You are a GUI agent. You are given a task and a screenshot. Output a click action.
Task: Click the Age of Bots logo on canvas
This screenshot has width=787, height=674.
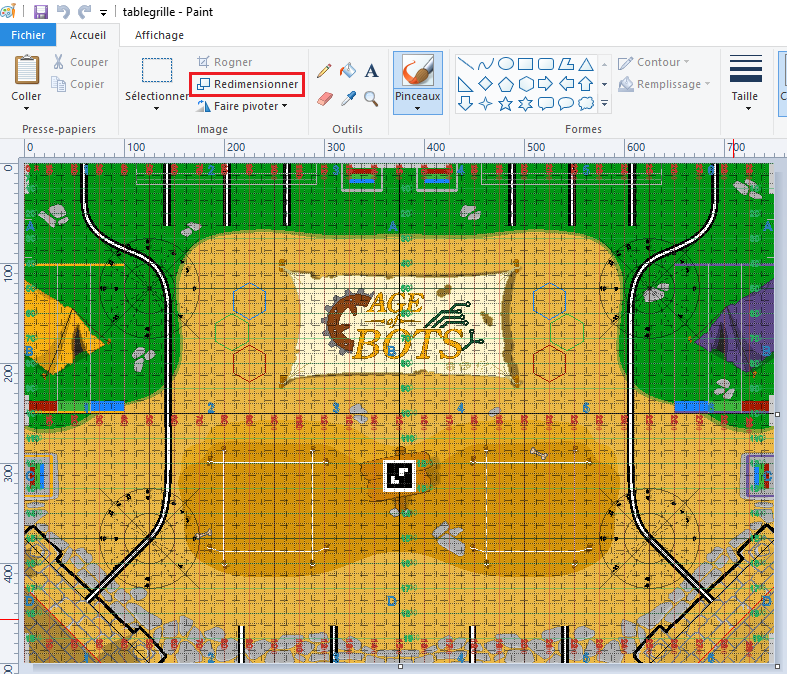point(402,326)
